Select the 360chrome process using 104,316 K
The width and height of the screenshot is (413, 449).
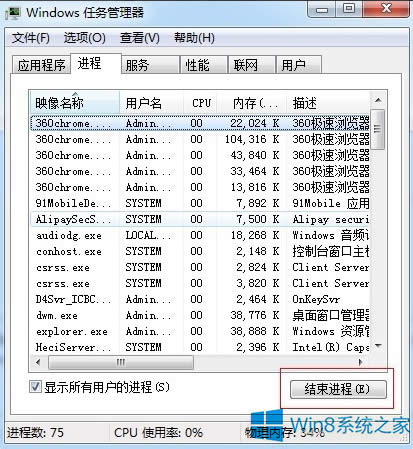(x=200, y=139)
